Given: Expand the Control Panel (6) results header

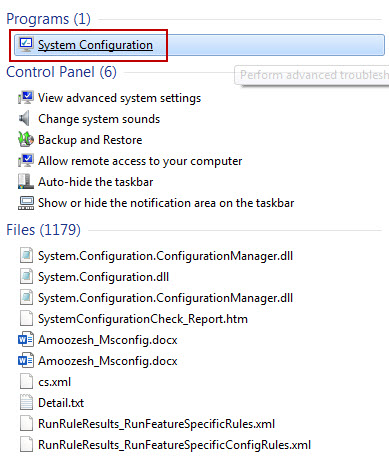Looking at the screenshot, I should coord(61,72).
